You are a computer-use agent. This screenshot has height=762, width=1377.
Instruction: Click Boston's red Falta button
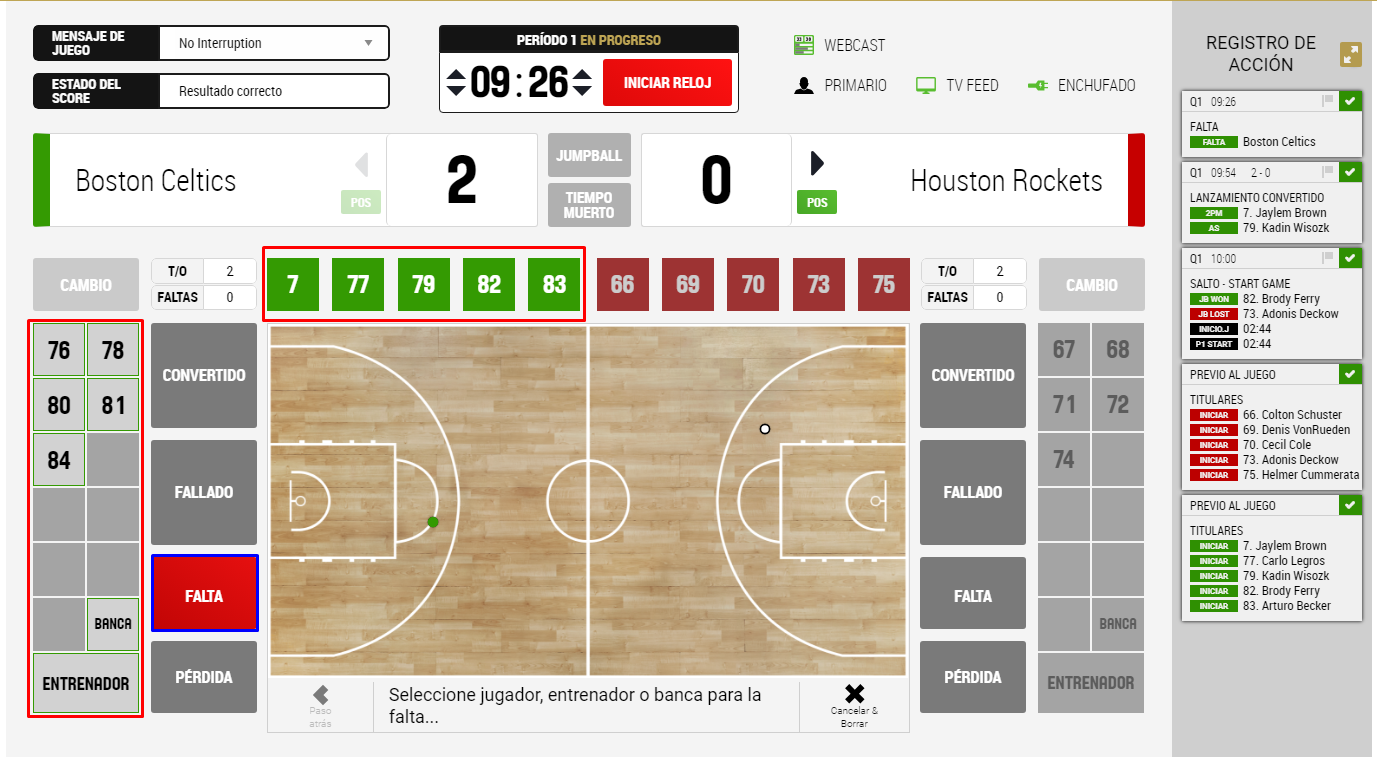click(x=205, y=594)
